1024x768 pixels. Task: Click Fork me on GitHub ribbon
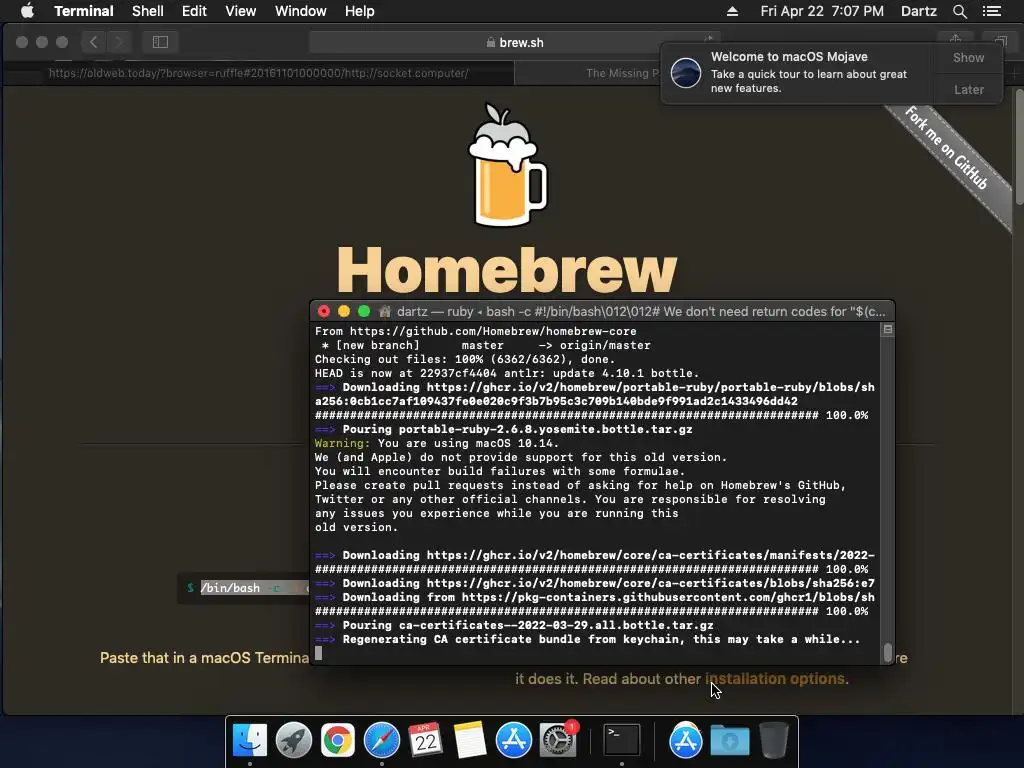pyautogui.click(x=946, y=148)
